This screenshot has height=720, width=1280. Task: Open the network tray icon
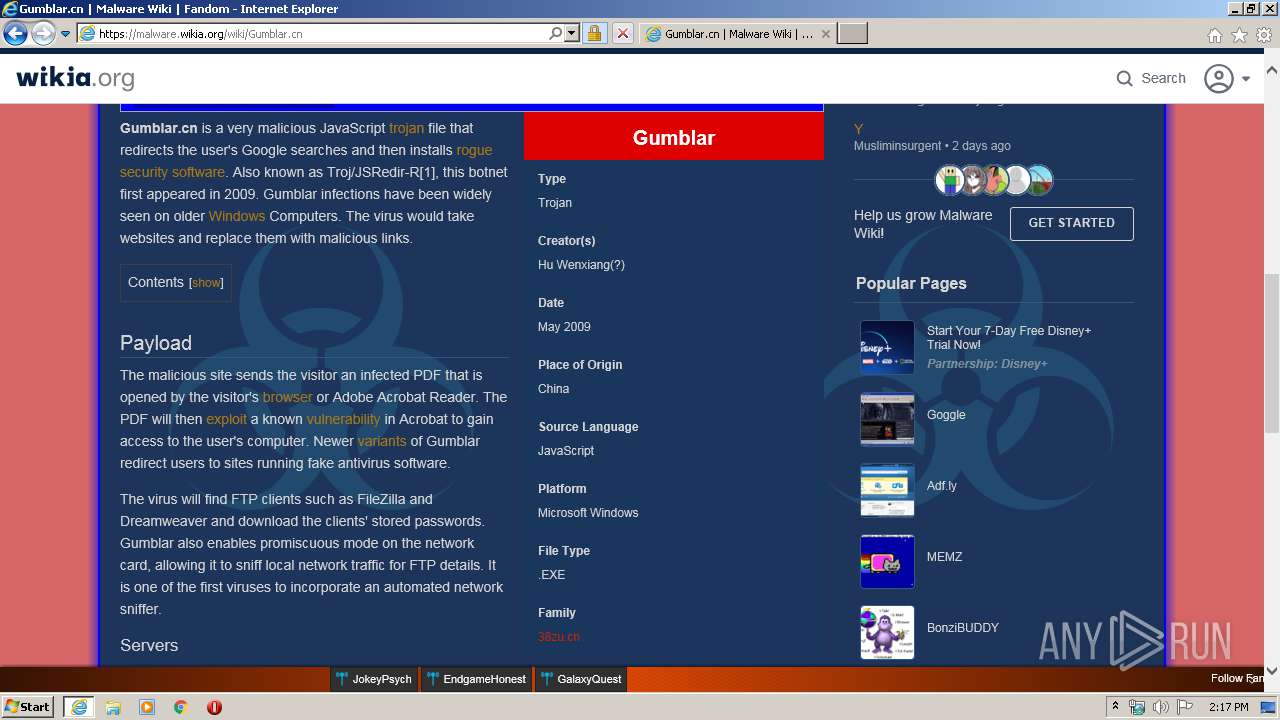tap(1137, 707)
